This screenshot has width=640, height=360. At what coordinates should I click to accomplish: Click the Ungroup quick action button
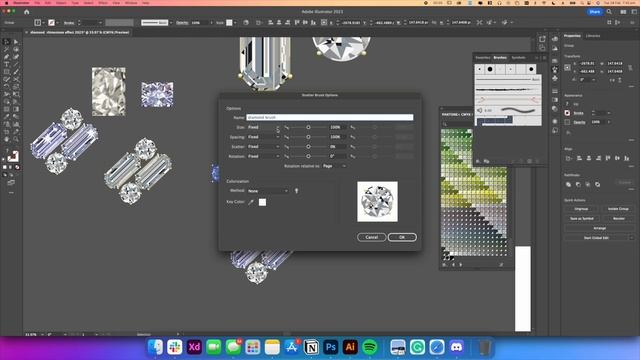pyautogui.click(x=581, y=209)
